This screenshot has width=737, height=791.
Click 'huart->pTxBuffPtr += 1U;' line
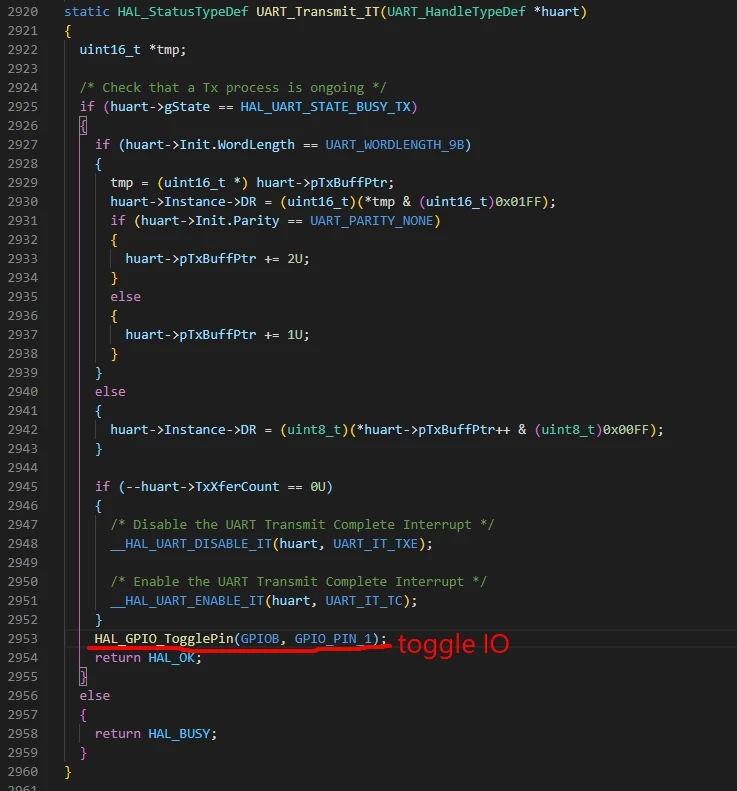(217, 335)
